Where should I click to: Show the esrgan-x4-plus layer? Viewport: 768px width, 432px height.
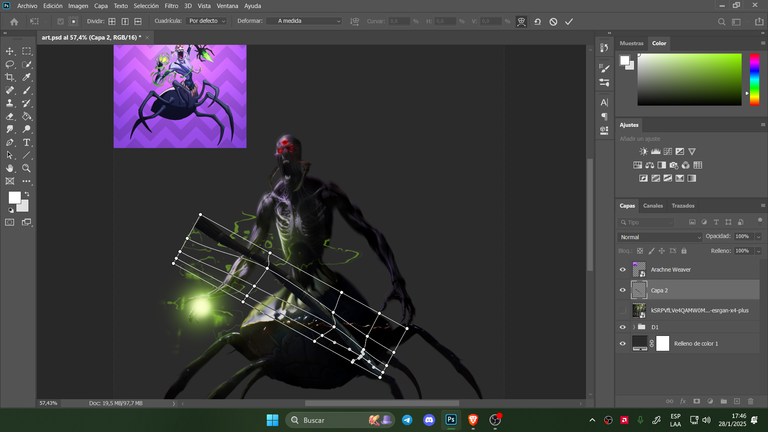[x=623, y=310]
